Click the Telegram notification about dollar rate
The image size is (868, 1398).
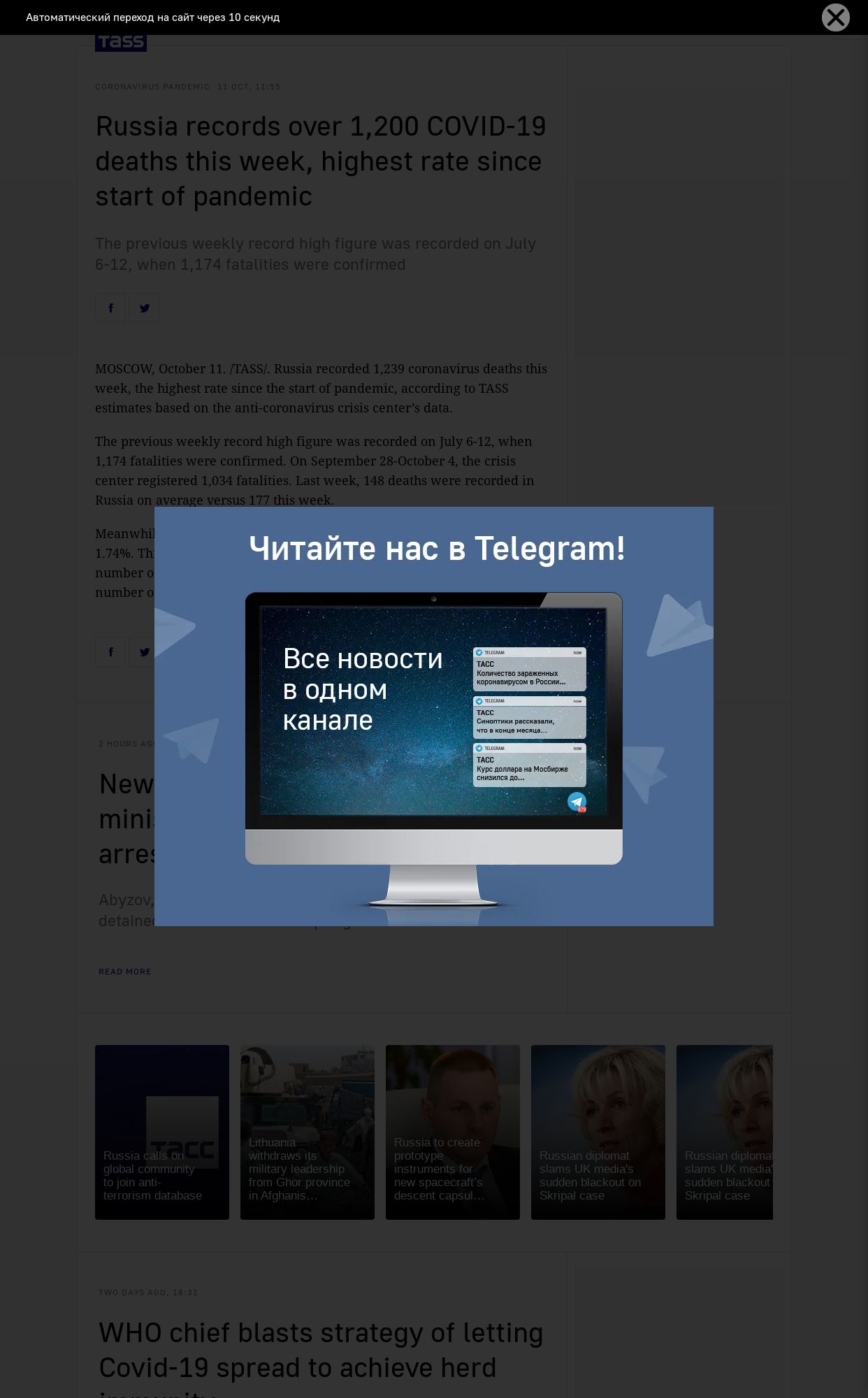click(530, 765)
